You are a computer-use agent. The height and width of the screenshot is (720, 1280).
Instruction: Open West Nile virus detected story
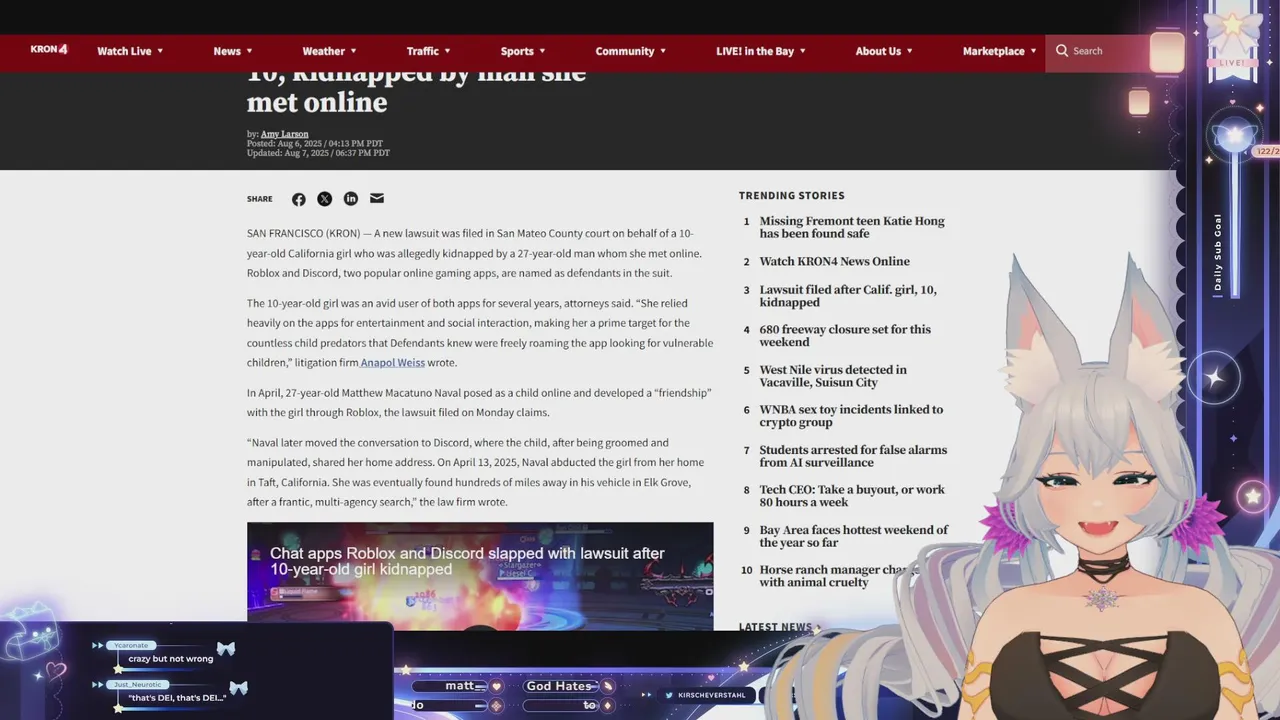[x=832, y=376]
